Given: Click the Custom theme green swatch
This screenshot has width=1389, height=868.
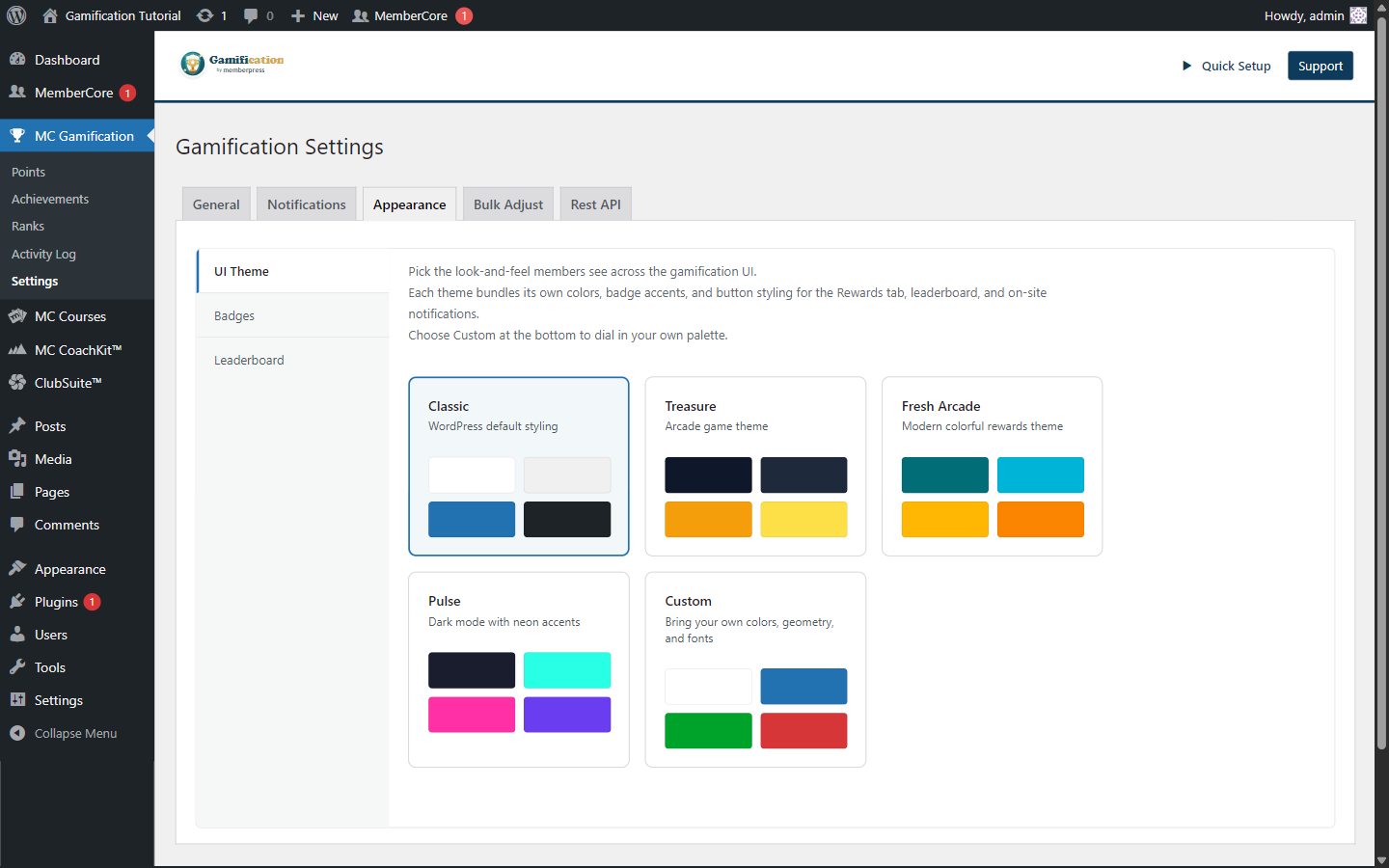Looking at the screenshot, I should [x=708, y=730].
